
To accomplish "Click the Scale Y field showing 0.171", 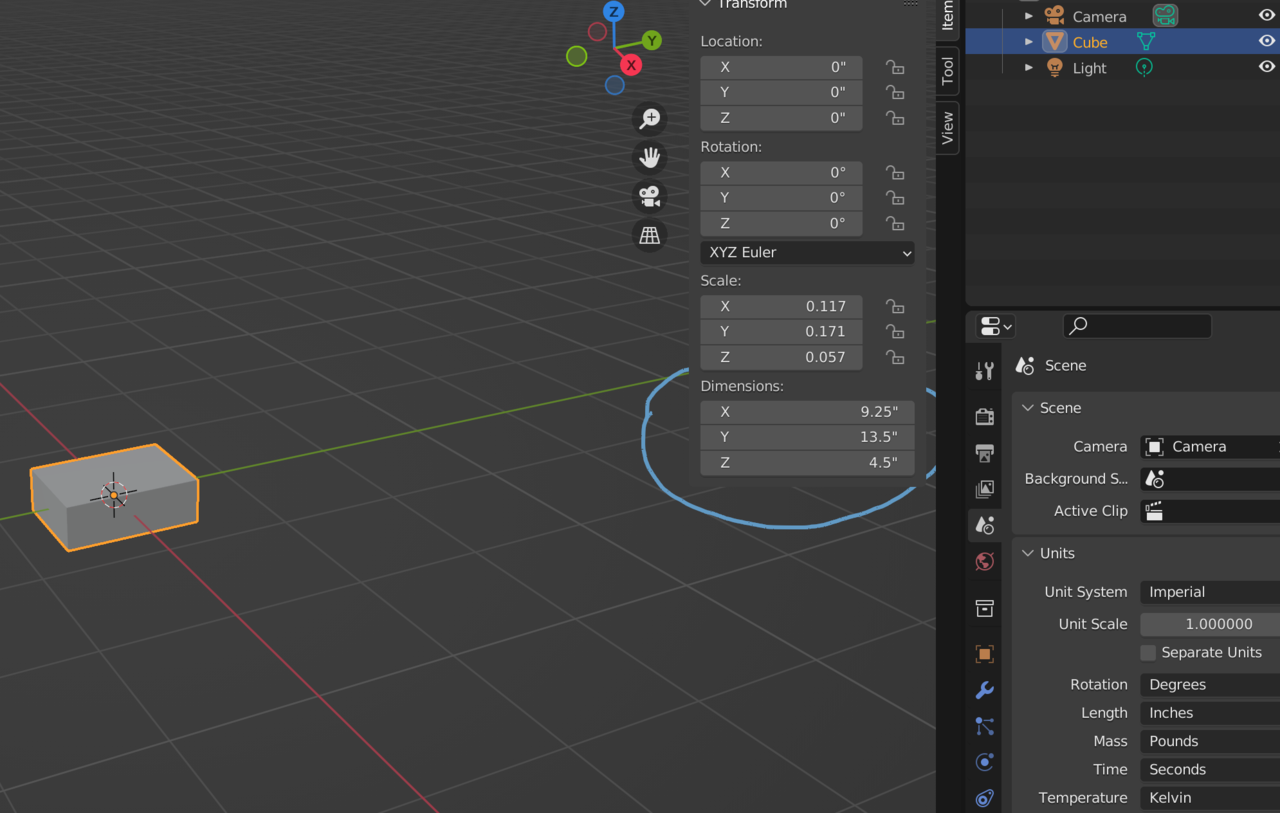I will click(781, 331).
